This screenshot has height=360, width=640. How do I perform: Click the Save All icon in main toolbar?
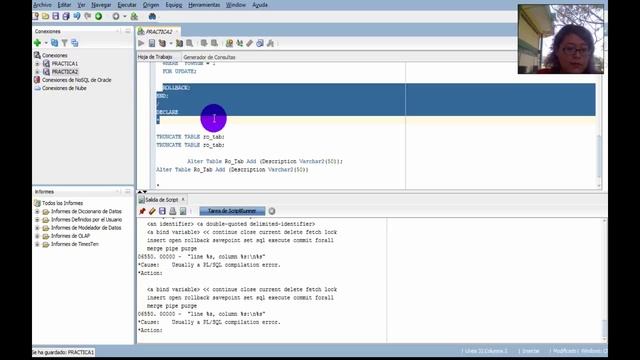pos(66,16)
